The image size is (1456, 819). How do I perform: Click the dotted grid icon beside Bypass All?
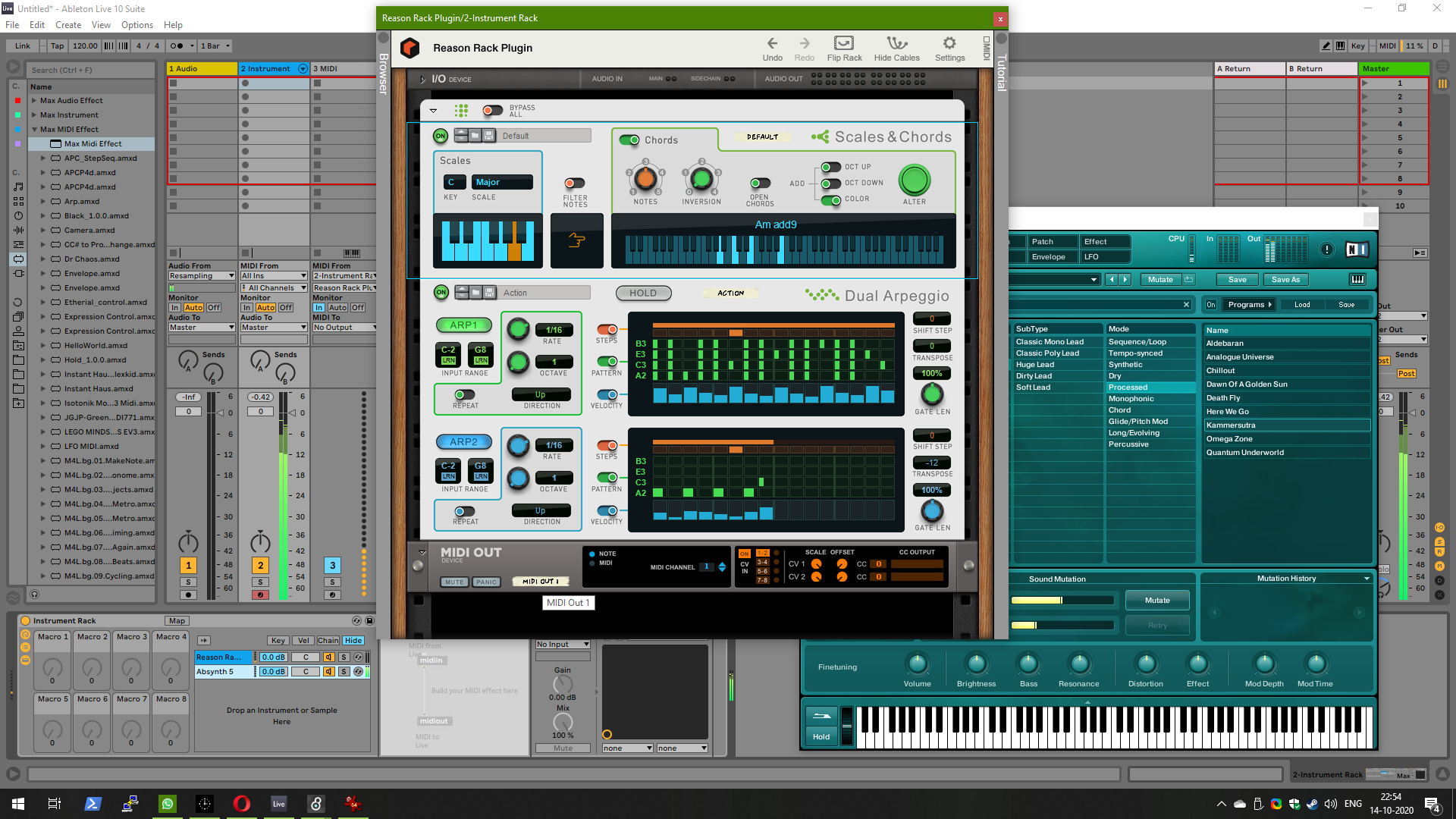coord(461,111)
